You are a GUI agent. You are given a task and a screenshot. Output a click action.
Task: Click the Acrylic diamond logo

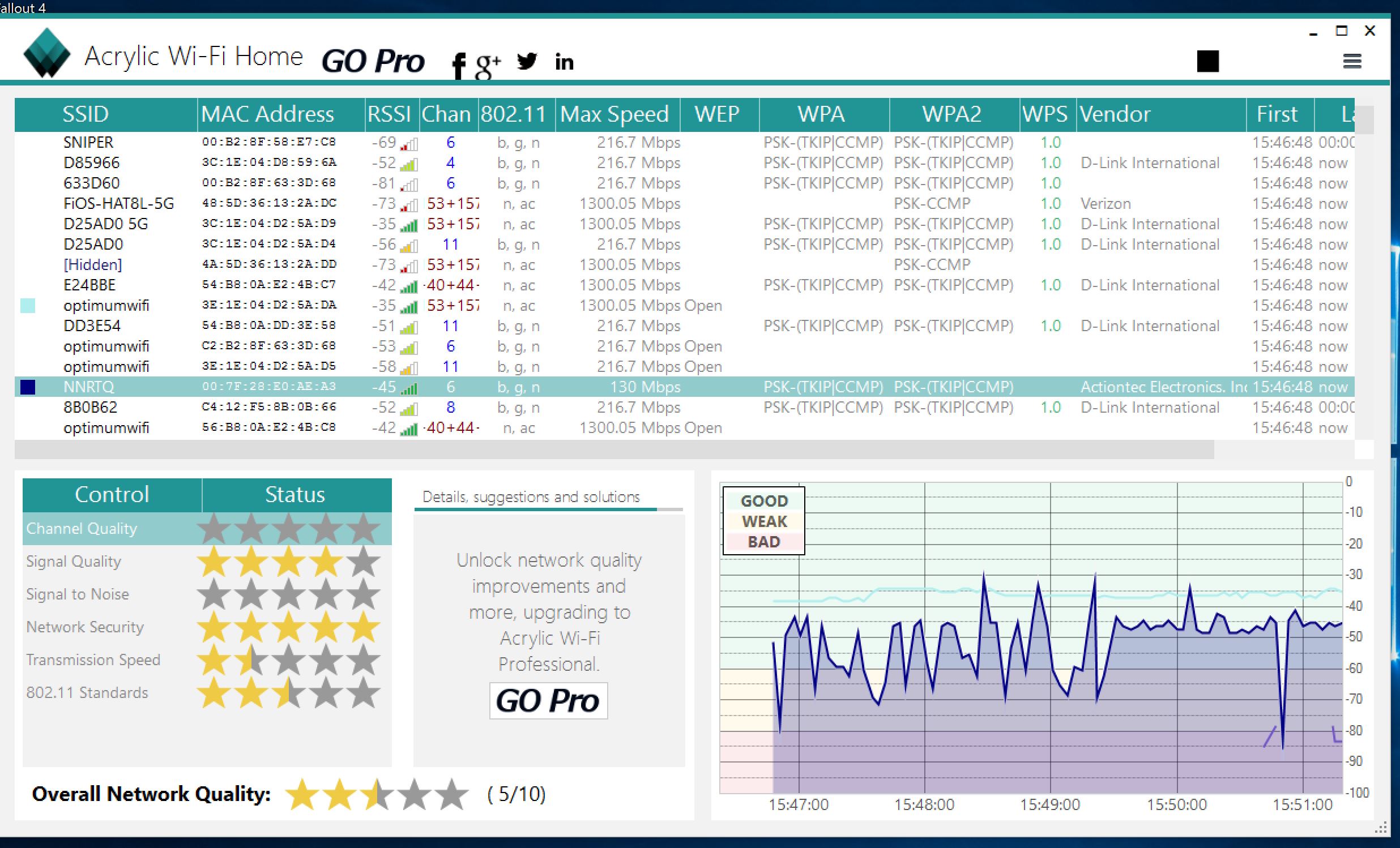click(47, 53)
